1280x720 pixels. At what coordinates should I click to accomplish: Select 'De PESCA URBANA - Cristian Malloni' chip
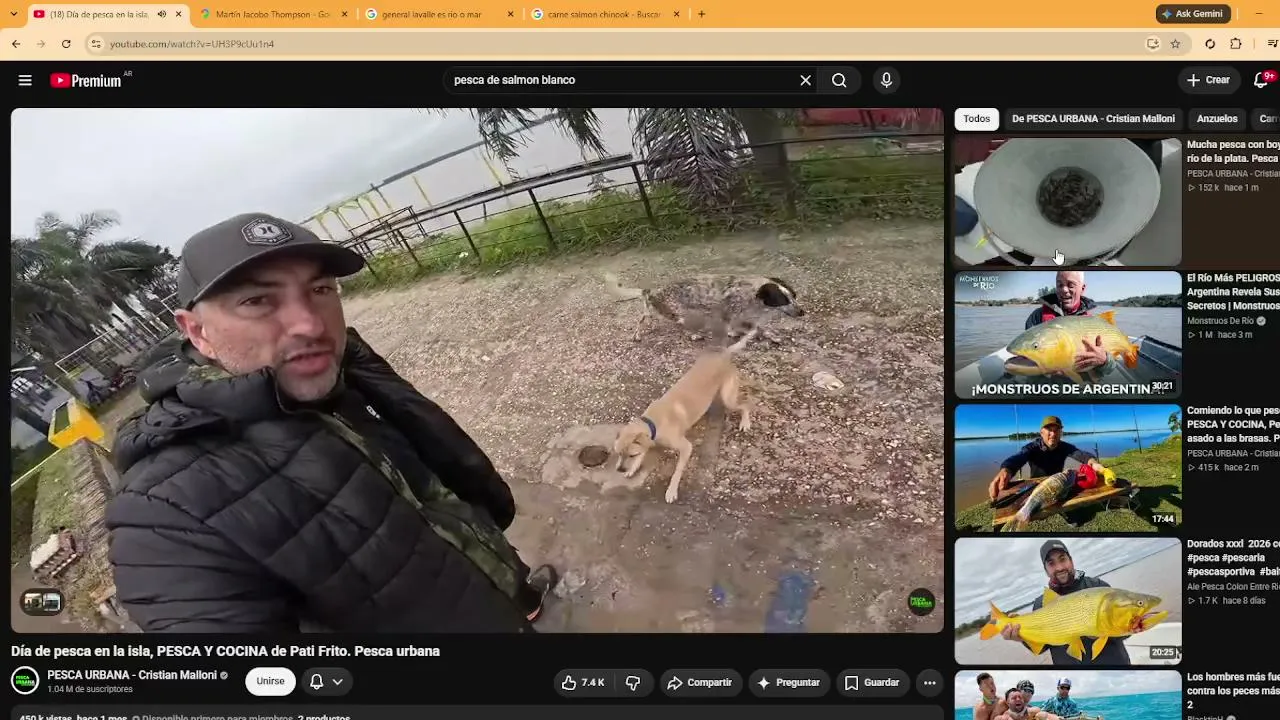[1093, 119]
